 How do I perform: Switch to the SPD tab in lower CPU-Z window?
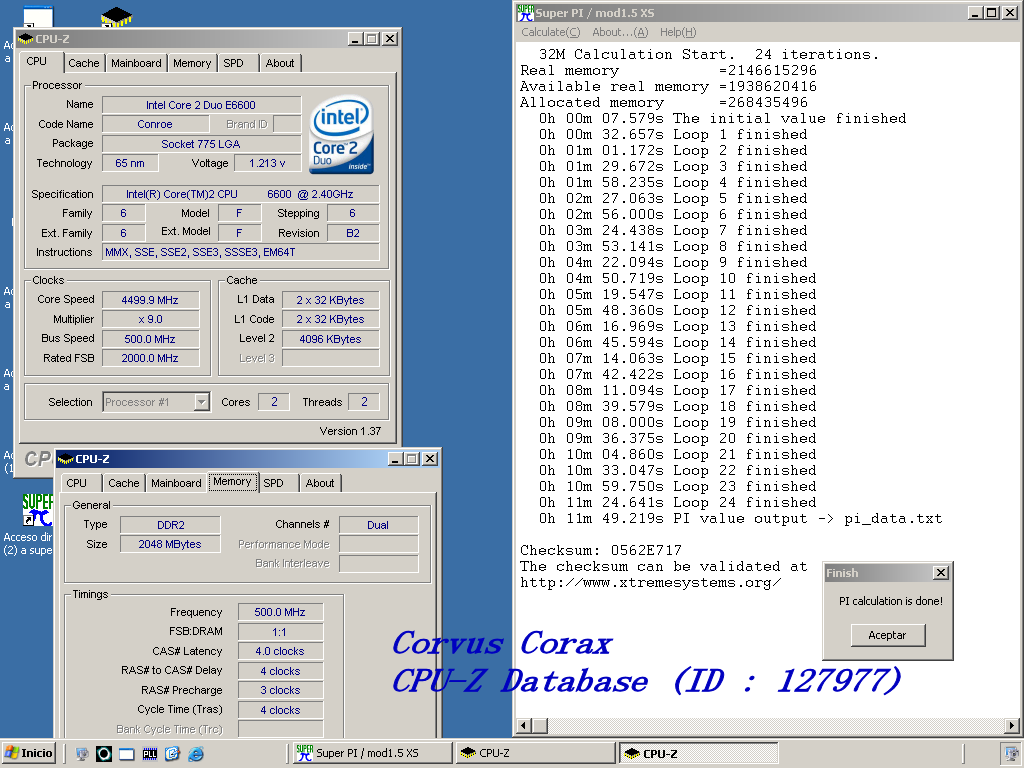pyautogui.click(x=273, y=483)
